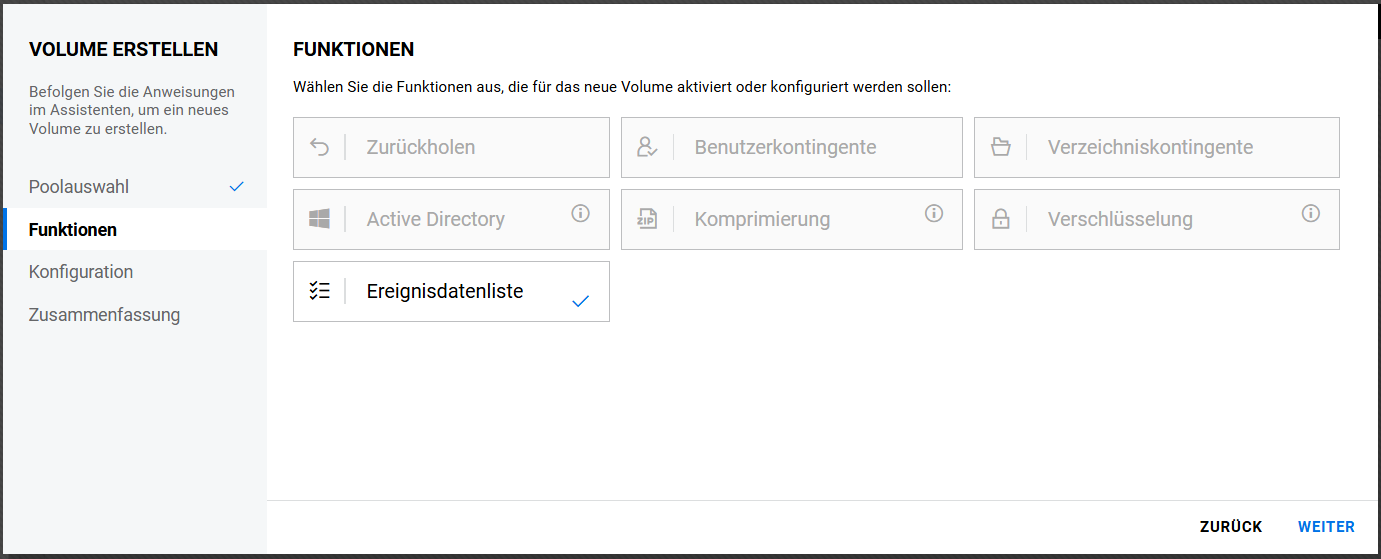This screenshot has height=559, width=1381.
Task: Click the Windows logo on Active Directory
Action: [x=319, y=219]
